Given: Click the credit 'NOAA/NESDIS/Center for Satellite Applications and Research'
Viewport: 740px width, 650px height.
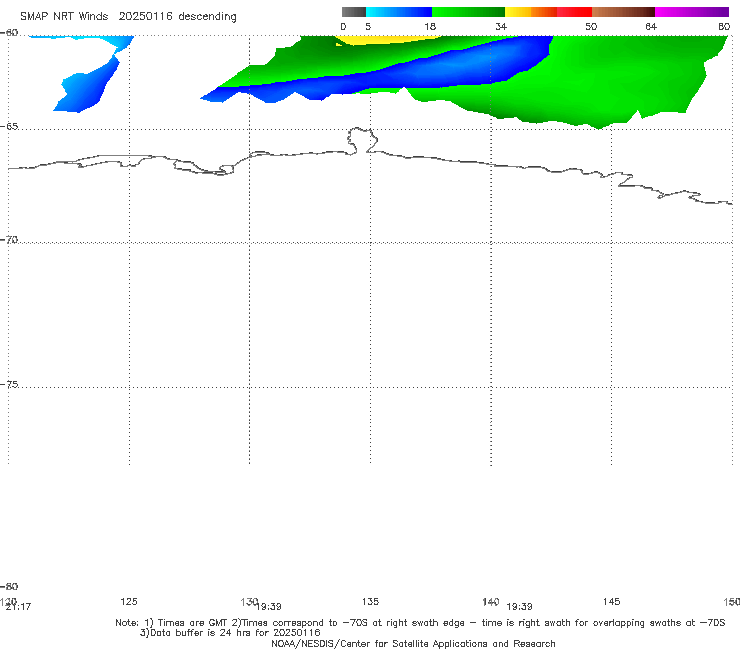Looking at the screenshot, I should coord(413,644).
